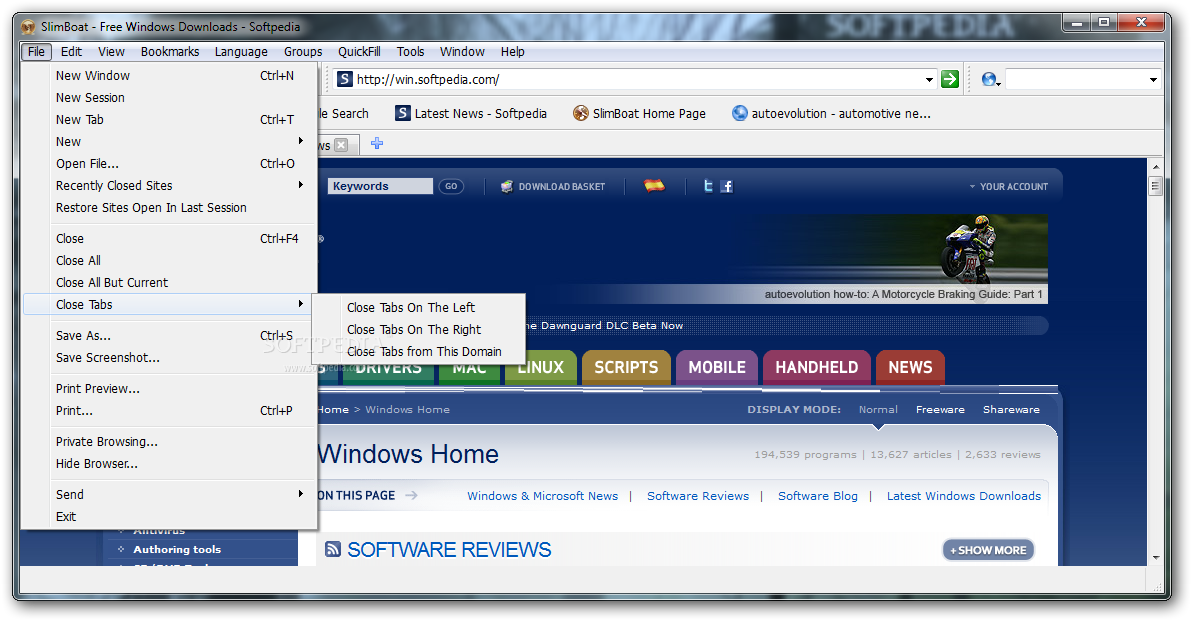Open the Bookmarks menu
Viewport: 1192px width, 621px height.
click(x=170, y=52)
